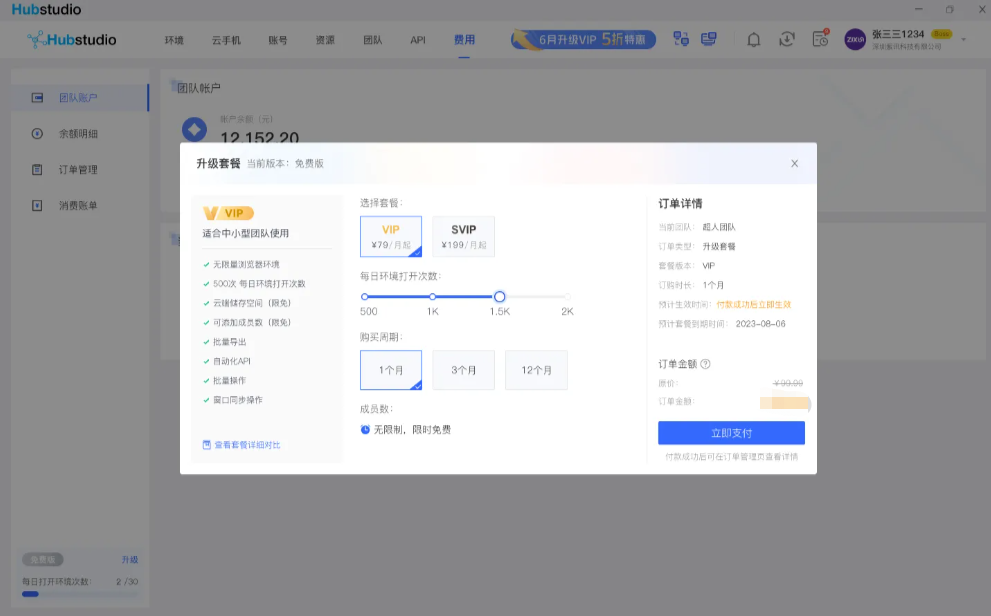Set slider to the 500 mark
This screenshot has width=991, height=616.
point(365,296)
